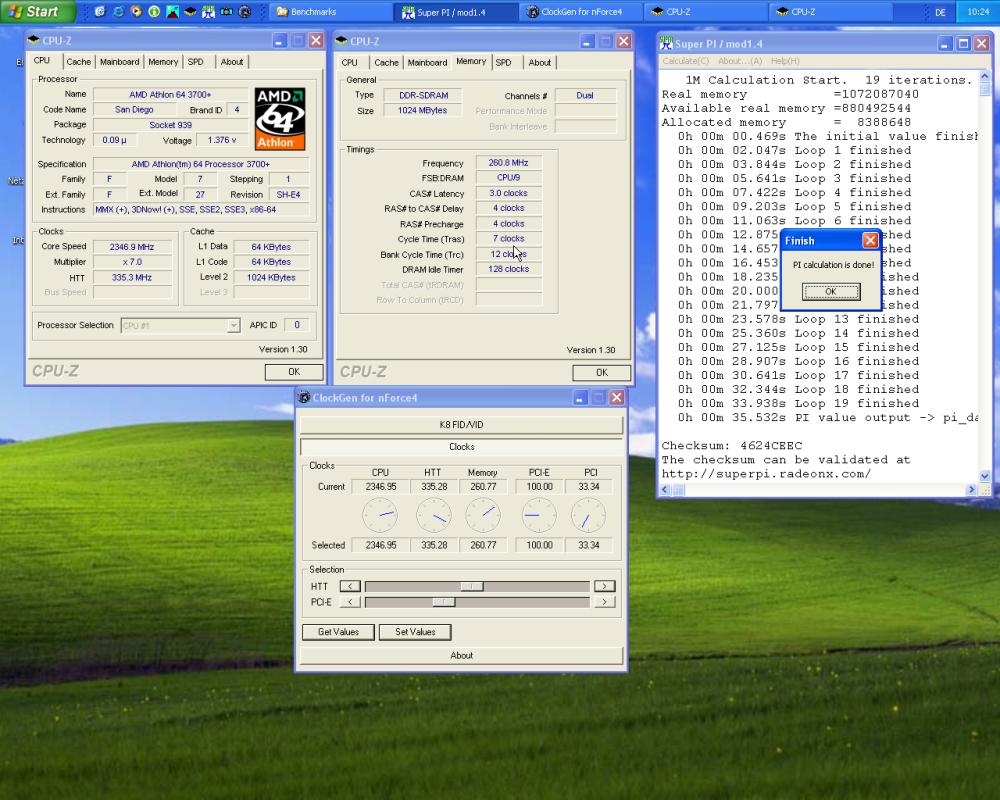The width and height of the screenshot is (1000, 800).
Task: Click scroll left arrow in Super PI output
Action: (665, 489)
